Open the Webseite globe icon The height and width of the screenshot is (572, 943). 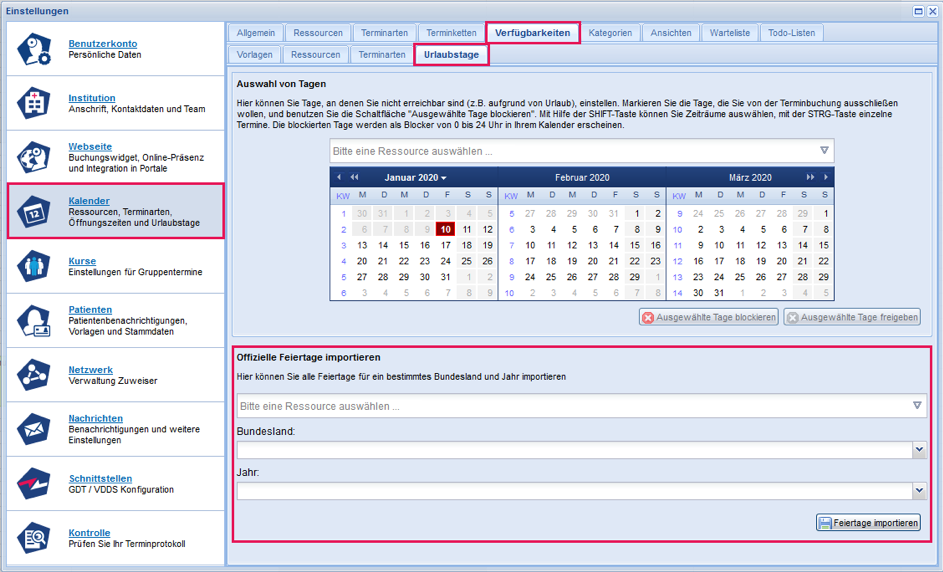(x=35, y=158)
